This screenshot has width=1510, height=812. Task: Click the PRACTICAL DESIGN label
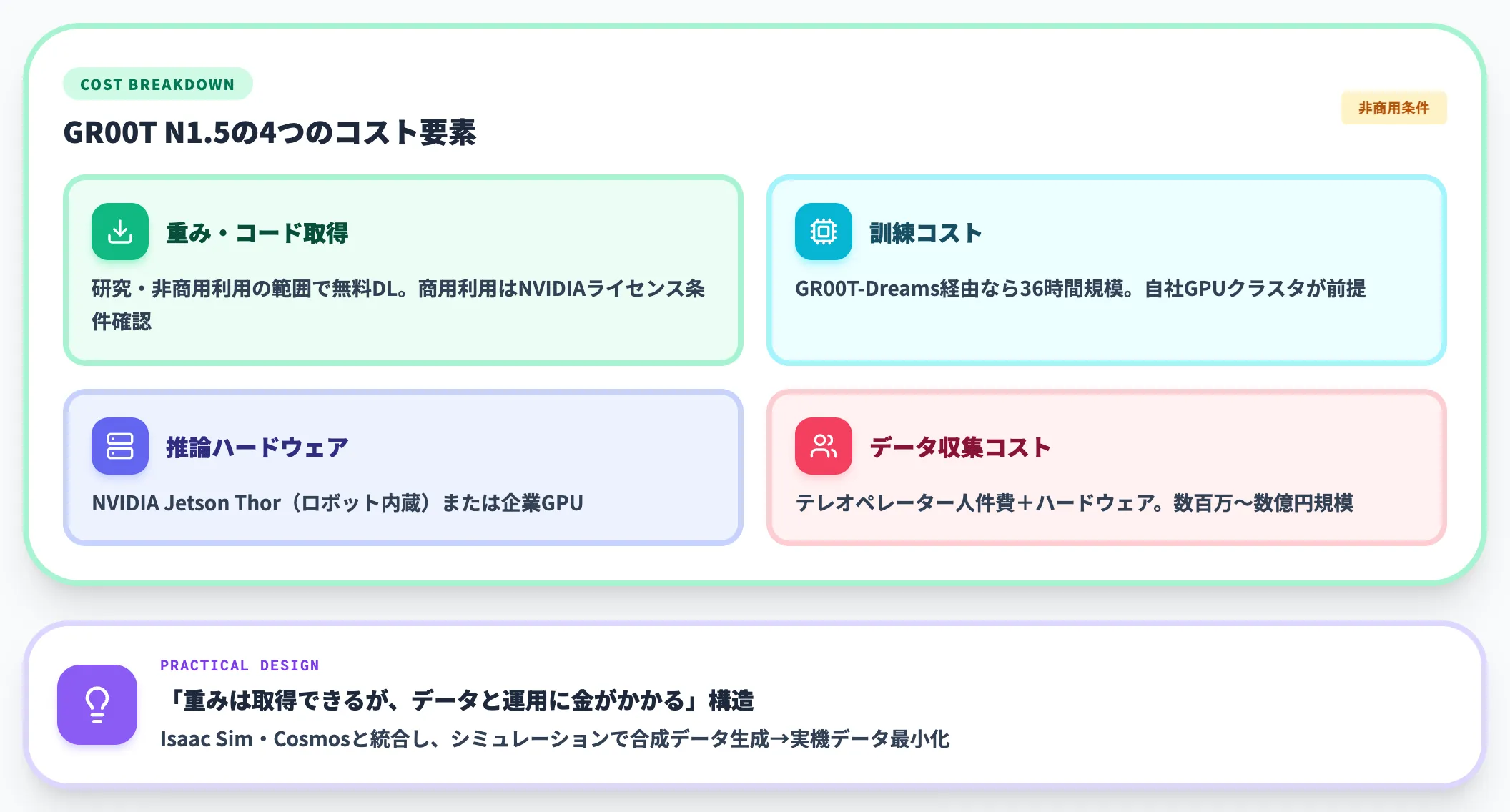pyautogui.click(x=240, y=665)
